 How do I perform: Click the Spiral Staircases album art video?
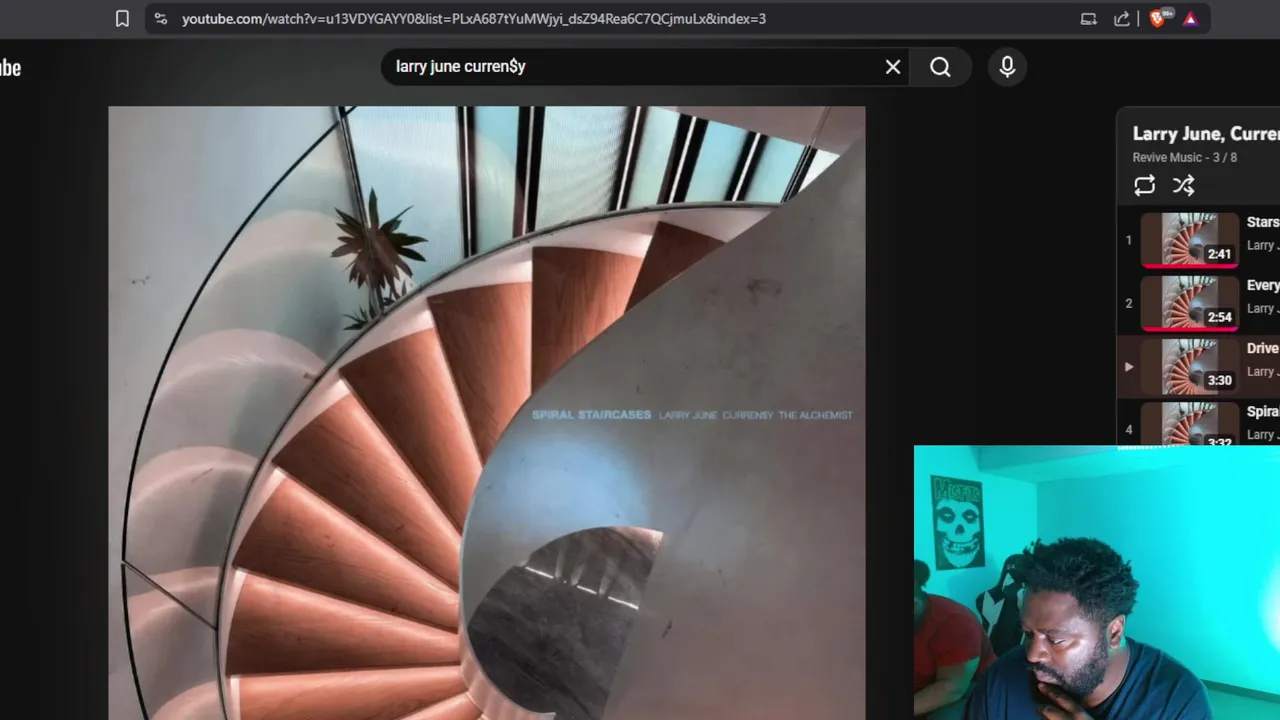[487, 413]
